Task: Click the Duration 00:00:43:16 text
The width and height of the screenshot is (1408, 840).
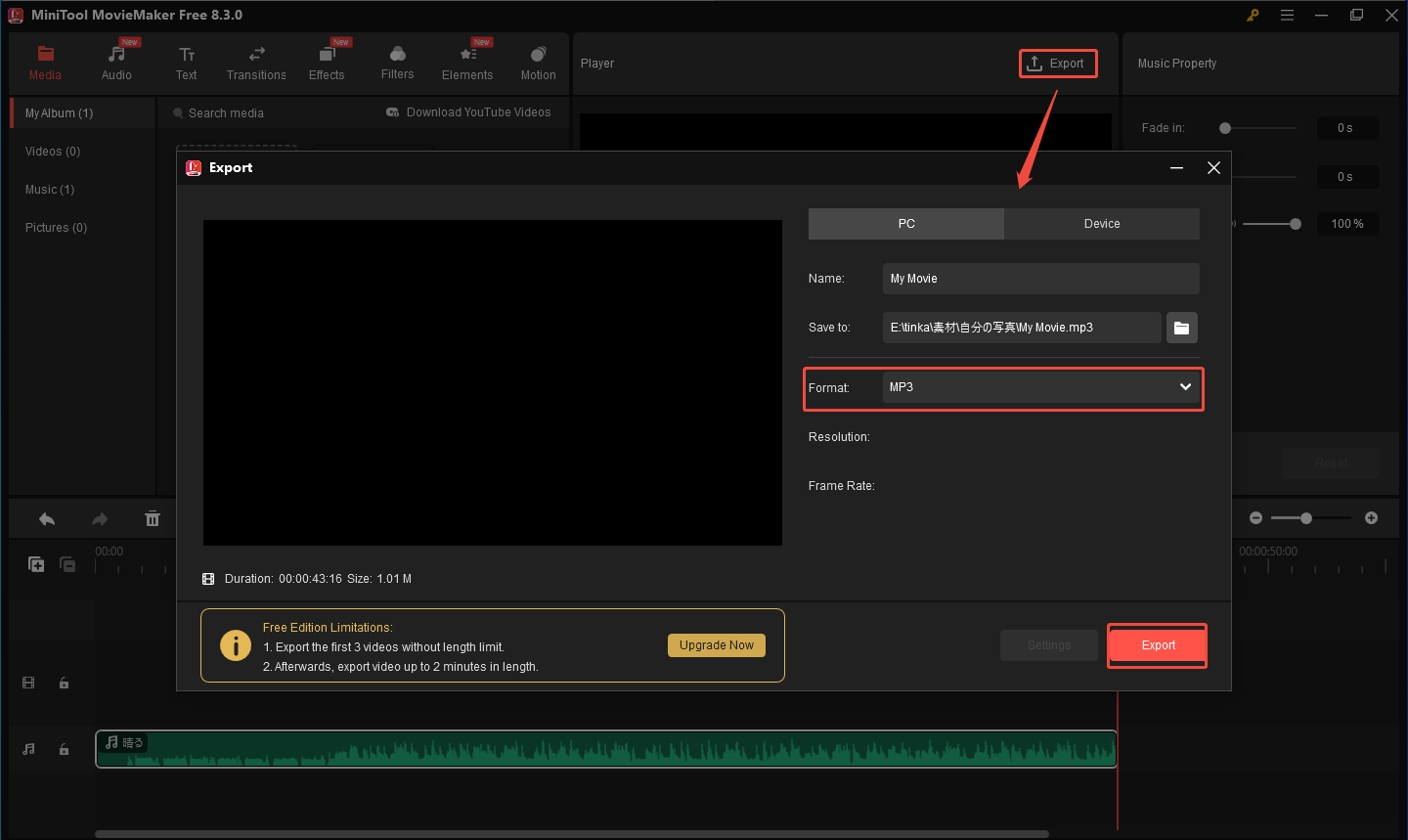Action: [x=284, y=579]
